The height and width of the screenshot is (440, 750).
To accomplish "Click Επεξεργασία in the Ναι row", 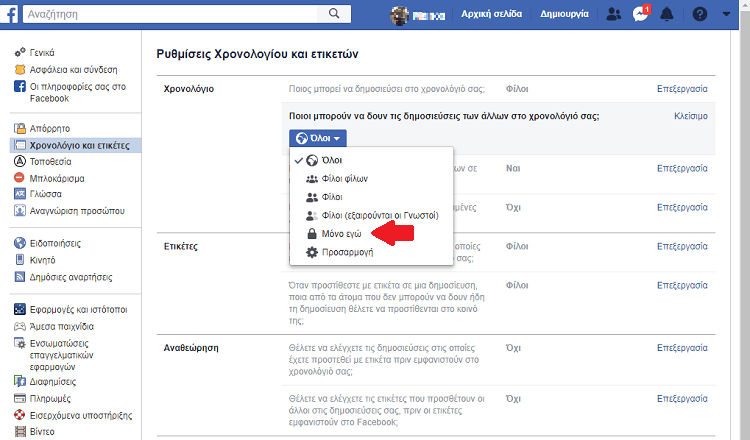I will click(x=682, y=168).
